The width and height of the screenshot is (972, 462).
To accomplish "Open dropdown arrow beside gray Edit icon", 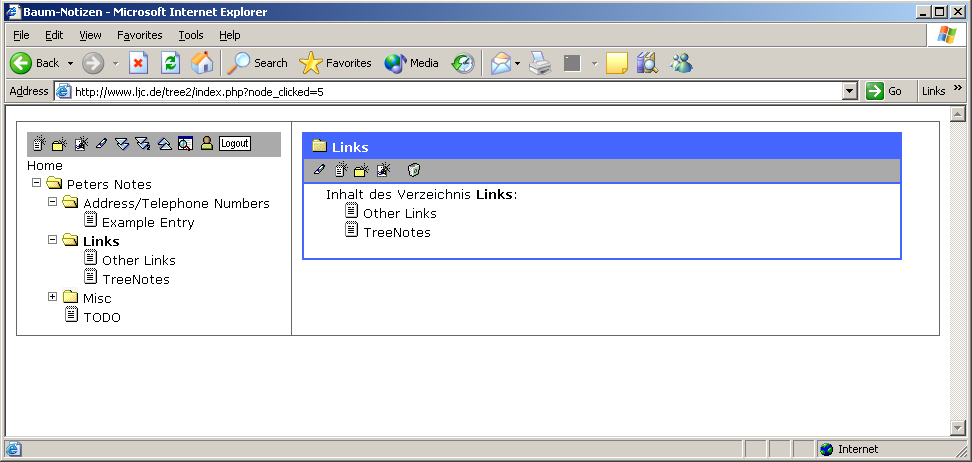I will coord(594,63).
